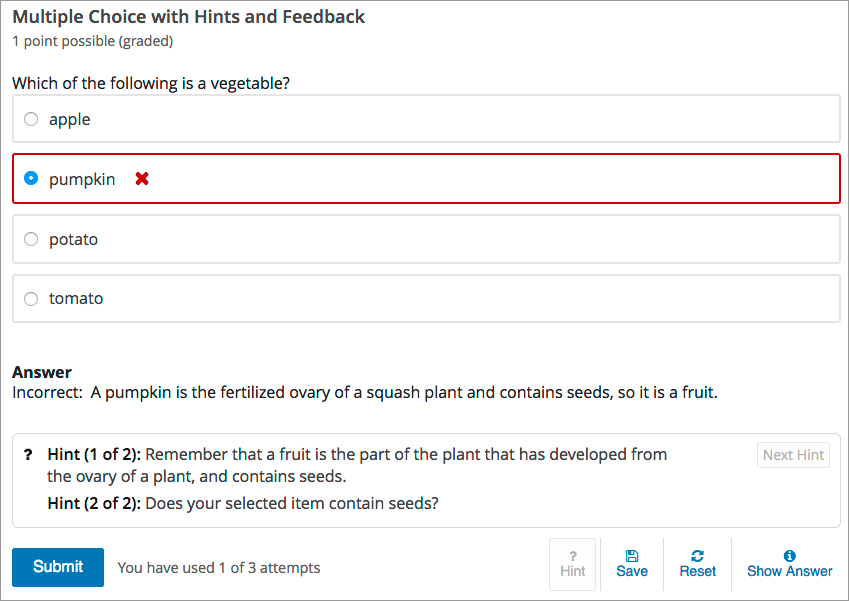
Task: Click the Hint question mark icon in the bottom toolbar
Action: pyautogui.click(x=573, y=556)
